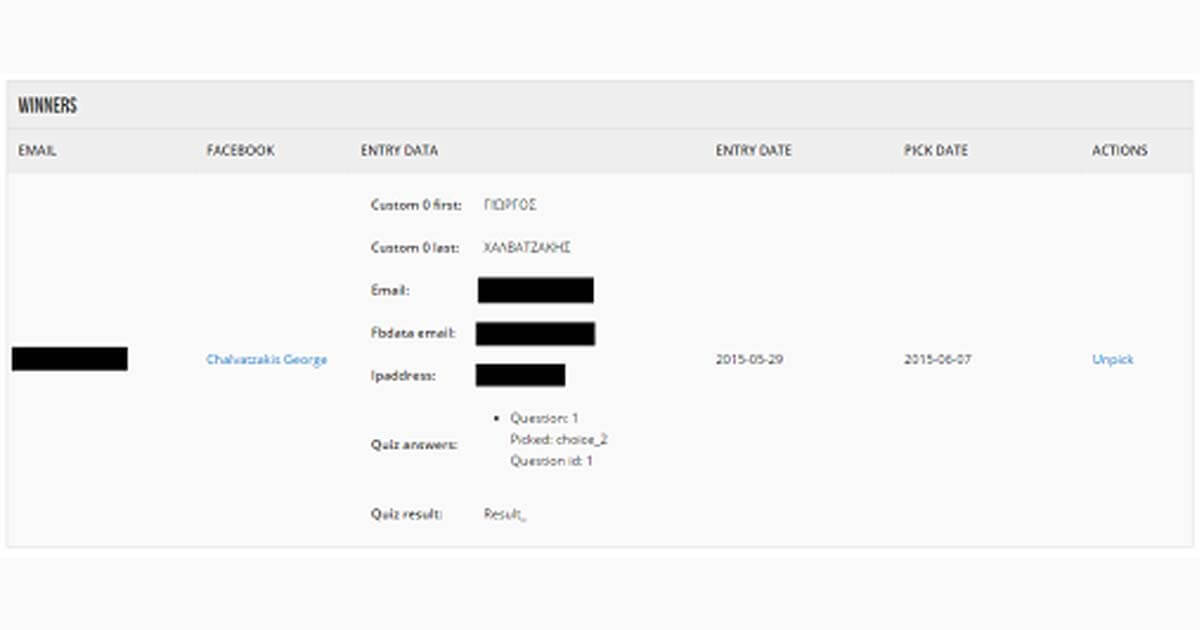
Task: Click the Custom 0 first label
Action: coord(416,205)
